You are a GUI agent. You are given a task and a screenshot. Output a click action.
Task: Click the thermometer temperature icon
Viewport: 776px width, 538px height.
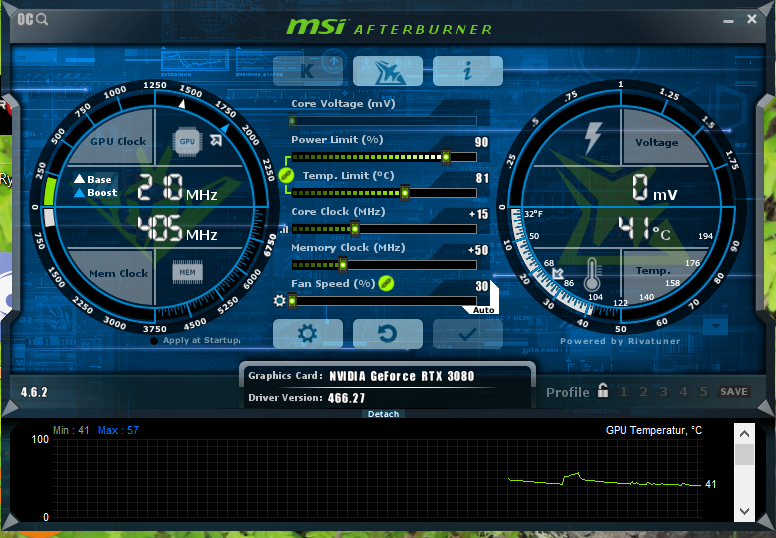[592, 275]
